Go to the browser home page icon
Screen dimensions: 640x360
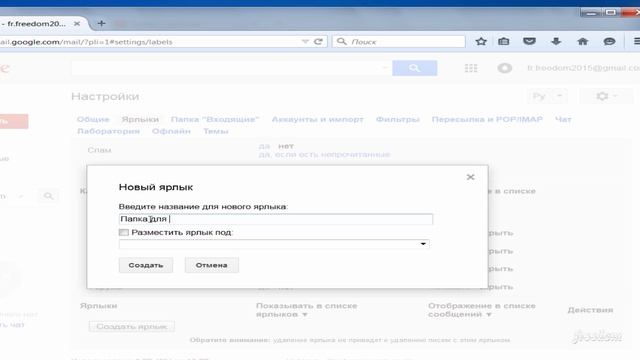coord(582,42)
